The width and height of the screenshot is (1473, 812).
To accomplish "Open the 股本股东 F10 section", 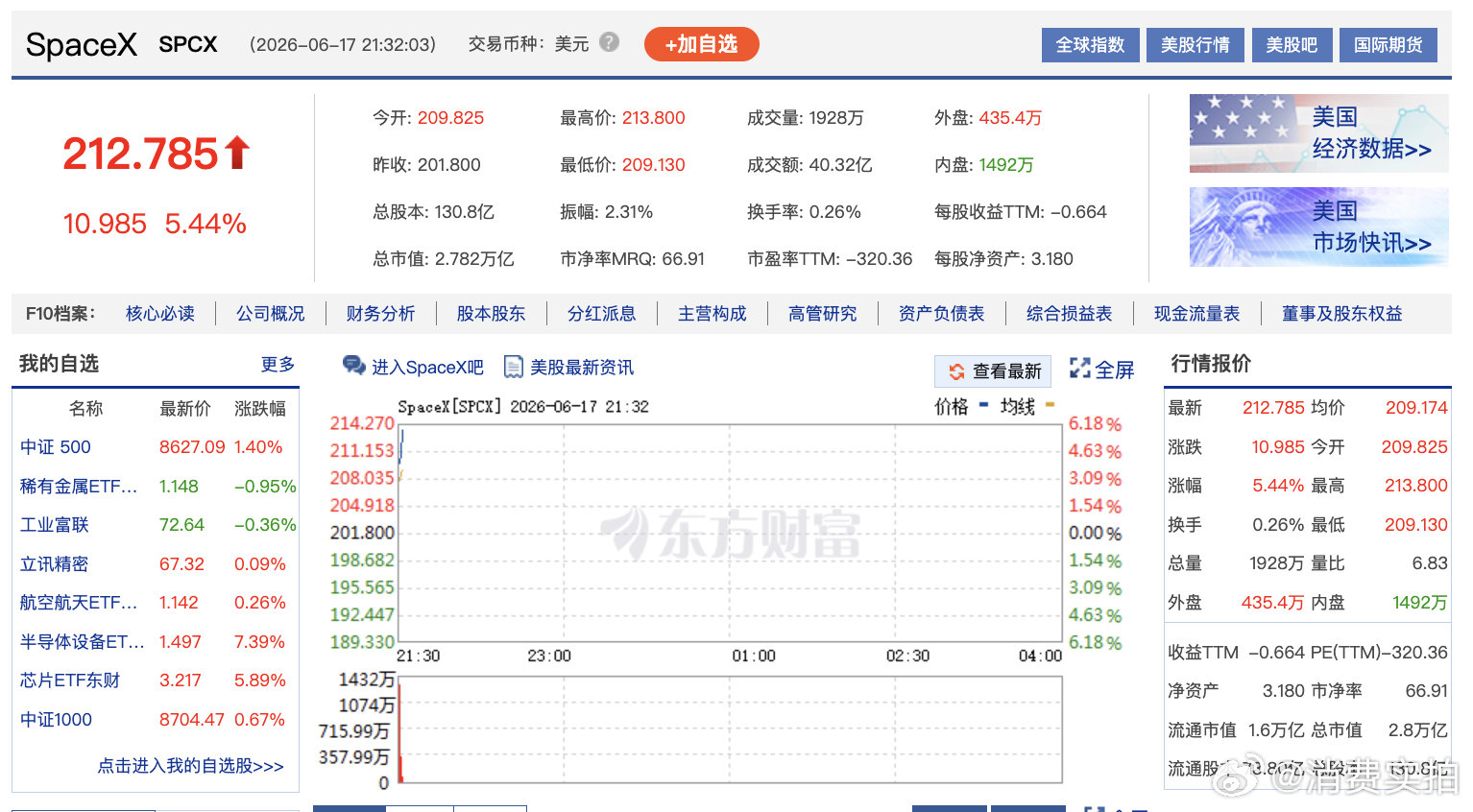I will [x=491, y=314].
